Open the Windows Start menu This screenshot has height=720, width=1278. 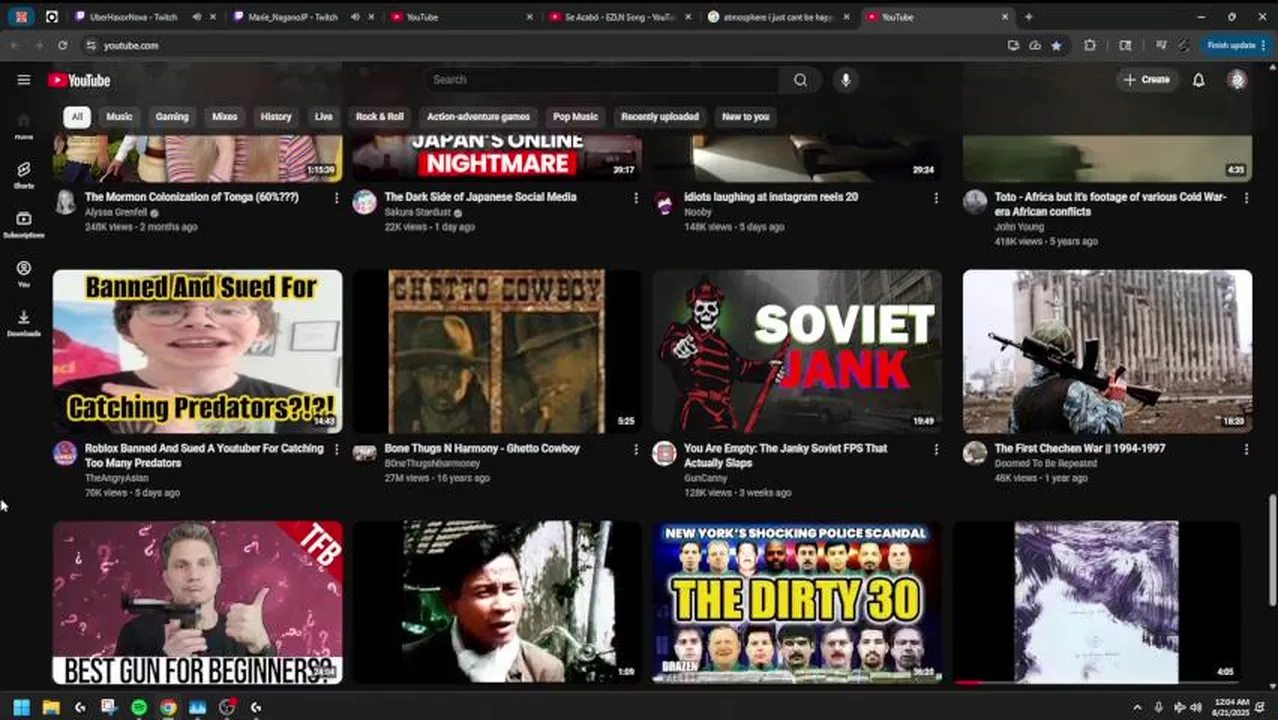(x=21, y=707)
